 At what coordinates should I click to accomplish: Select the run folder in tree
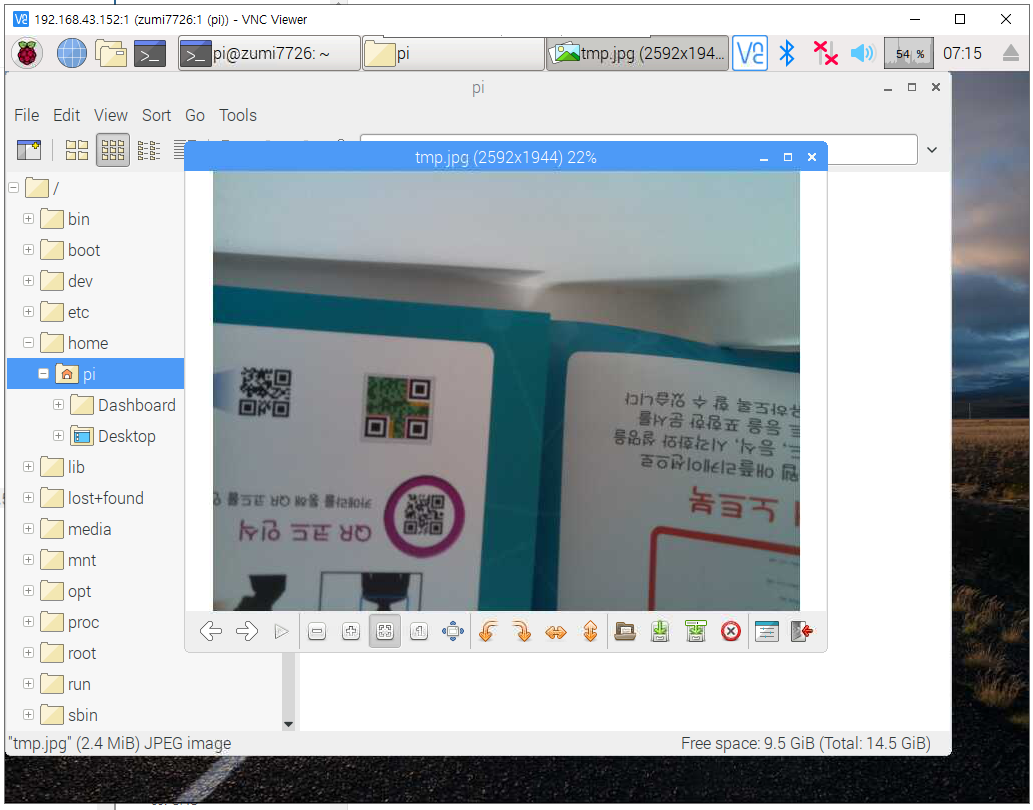79,684
